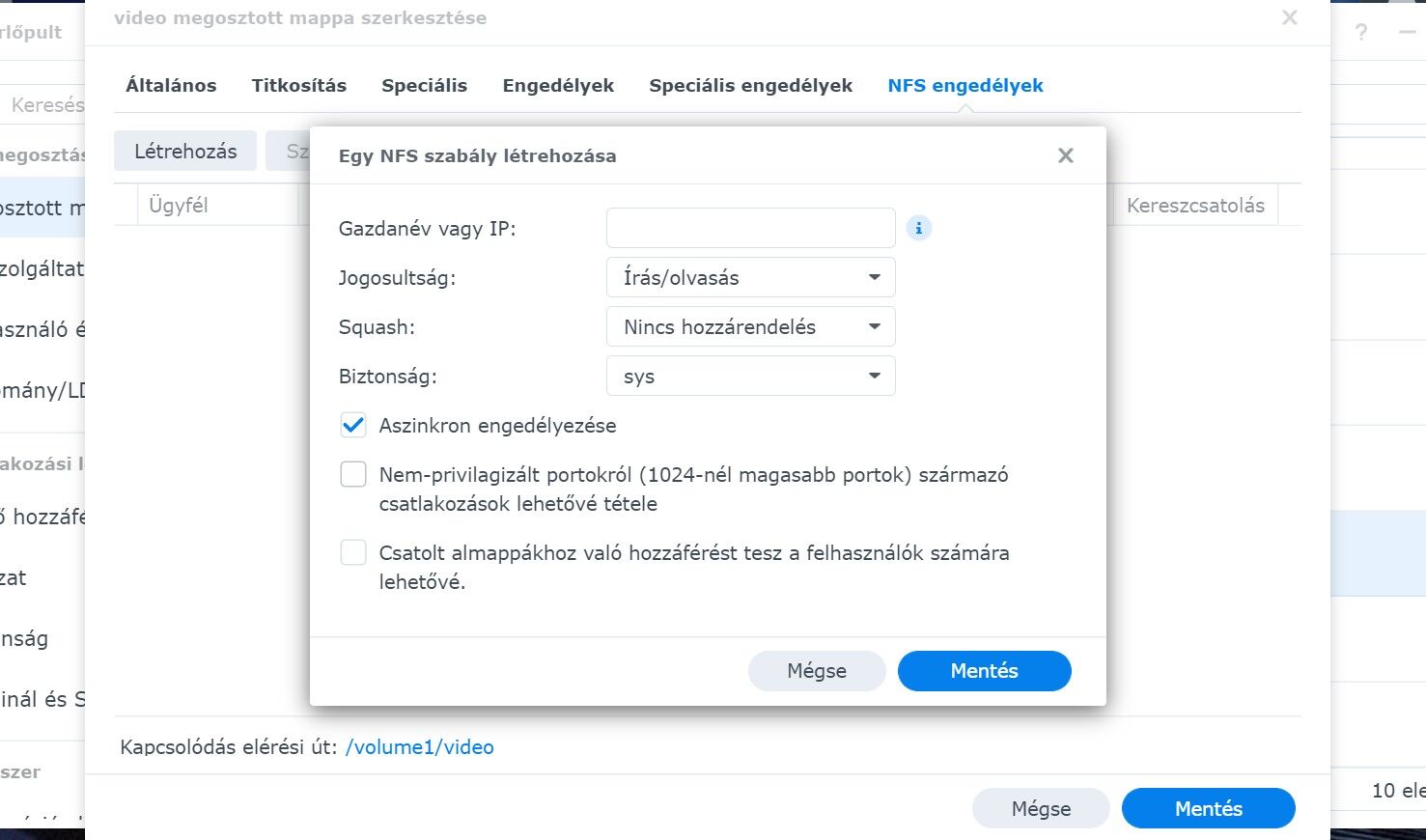Image resolution: width=1426 pixels, height=840 pixels.
Task: Open the Biztonság dropdown showing sys
Action: pyautogui.click(x=751, y=376)
